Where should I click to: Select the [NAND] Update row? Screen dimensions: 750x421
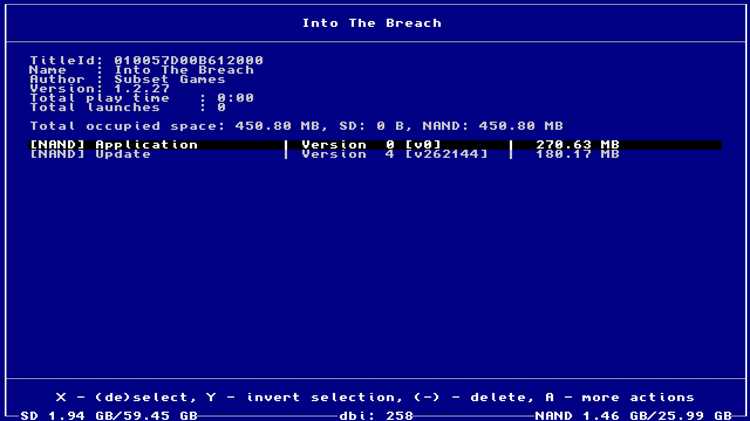click(375, 154)
